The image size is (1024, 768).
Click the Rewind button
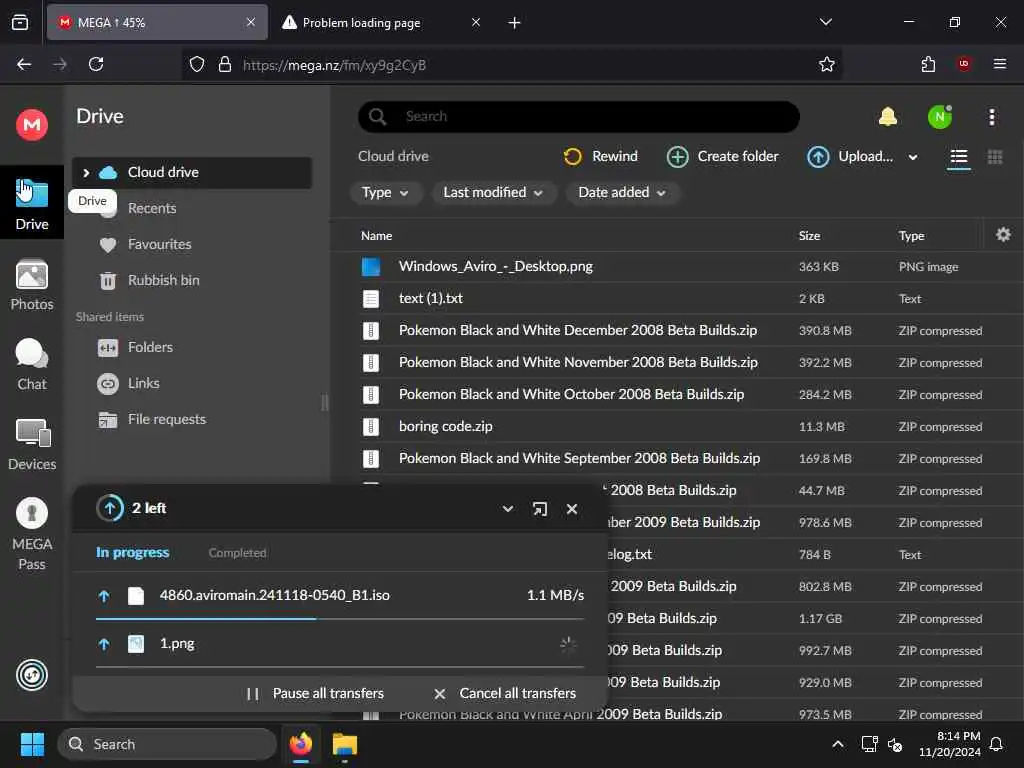click(x=600, y=157)
